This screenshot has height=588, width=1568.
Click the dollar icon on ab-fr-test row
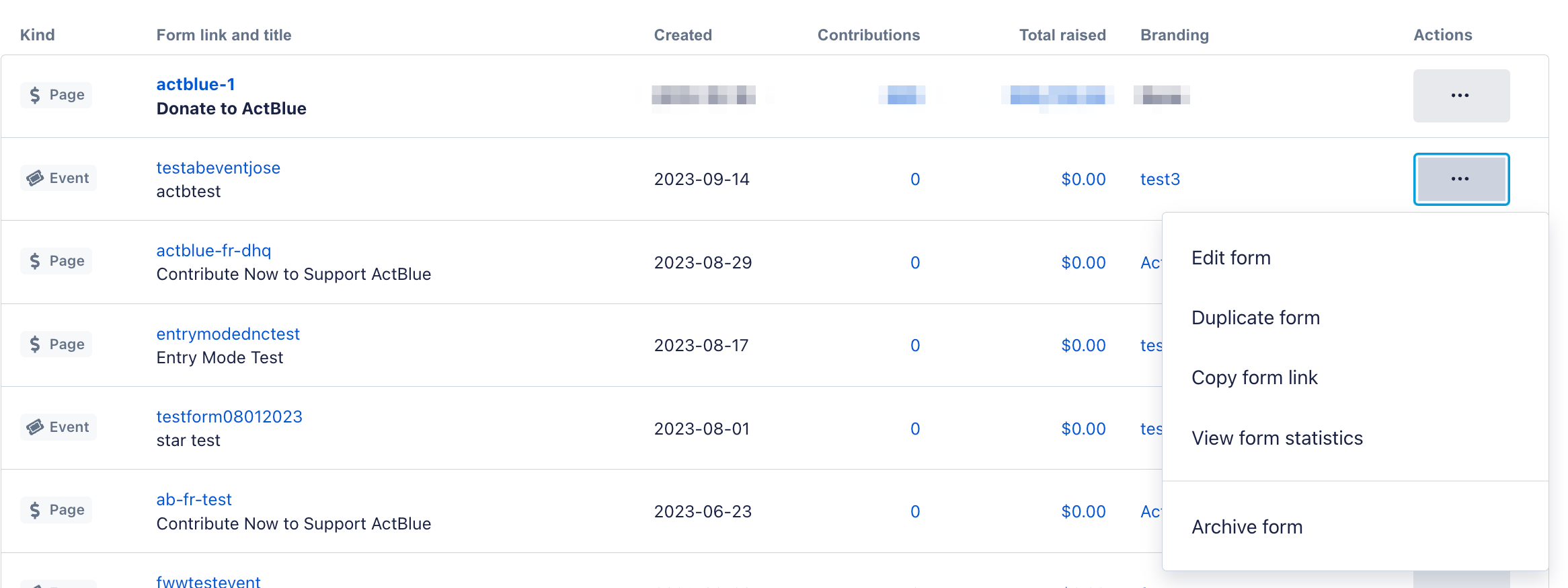tap(35, 510)
